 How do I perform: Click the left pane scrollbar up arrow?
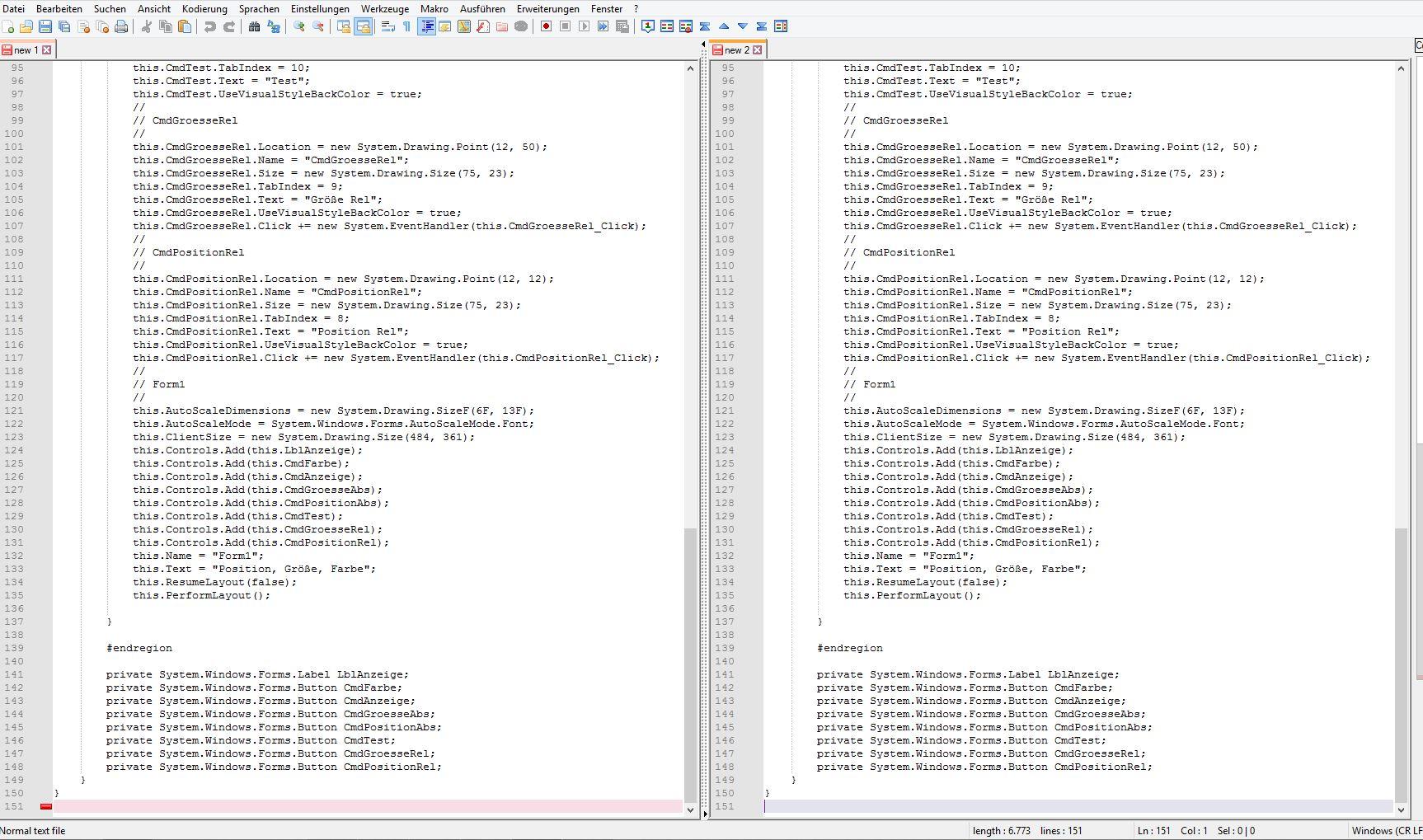point(691,68)
